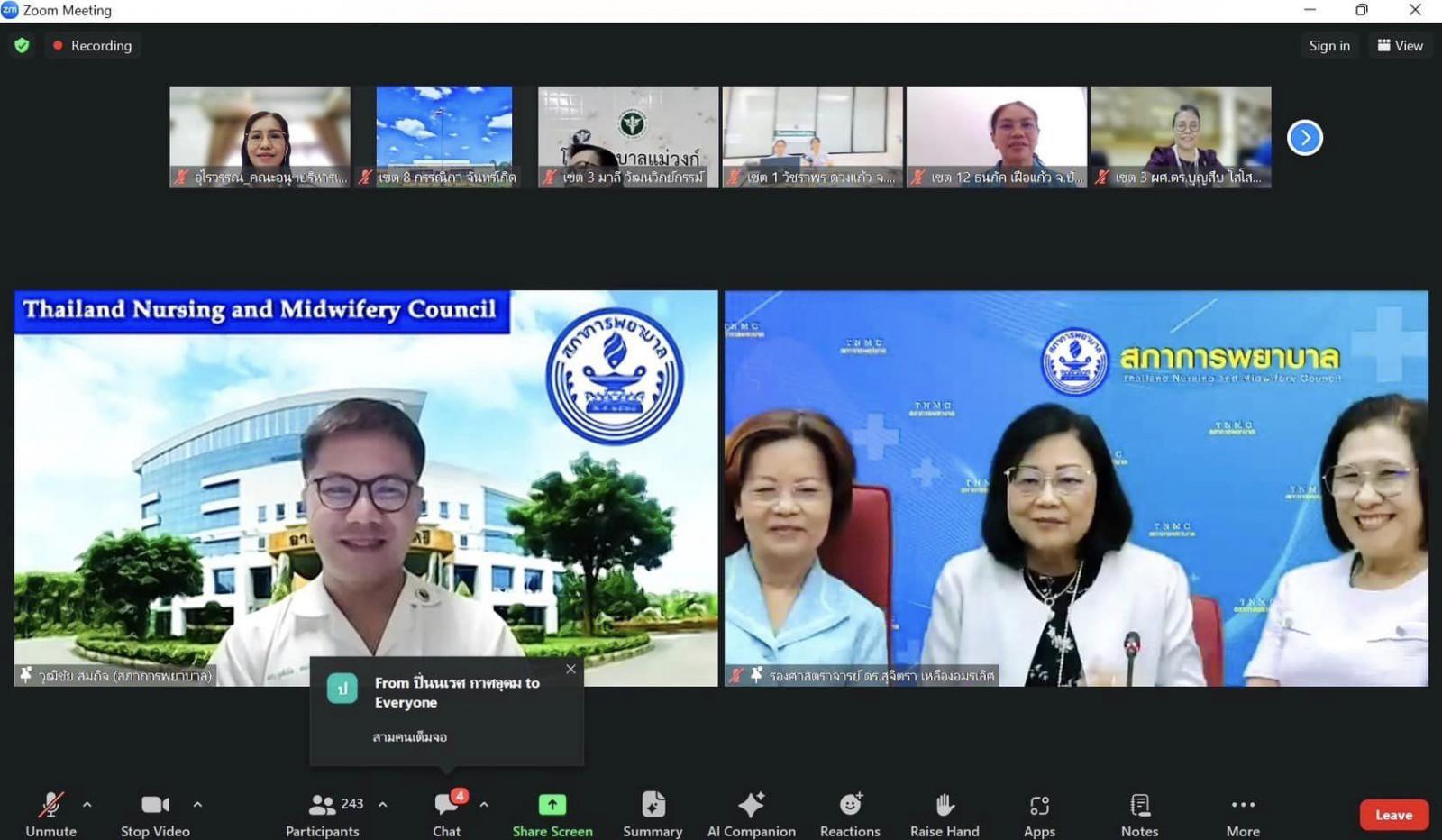Select เขต 1 วัชราพร participant thumbnail
1442x840 pixels.
pos(812,137)
